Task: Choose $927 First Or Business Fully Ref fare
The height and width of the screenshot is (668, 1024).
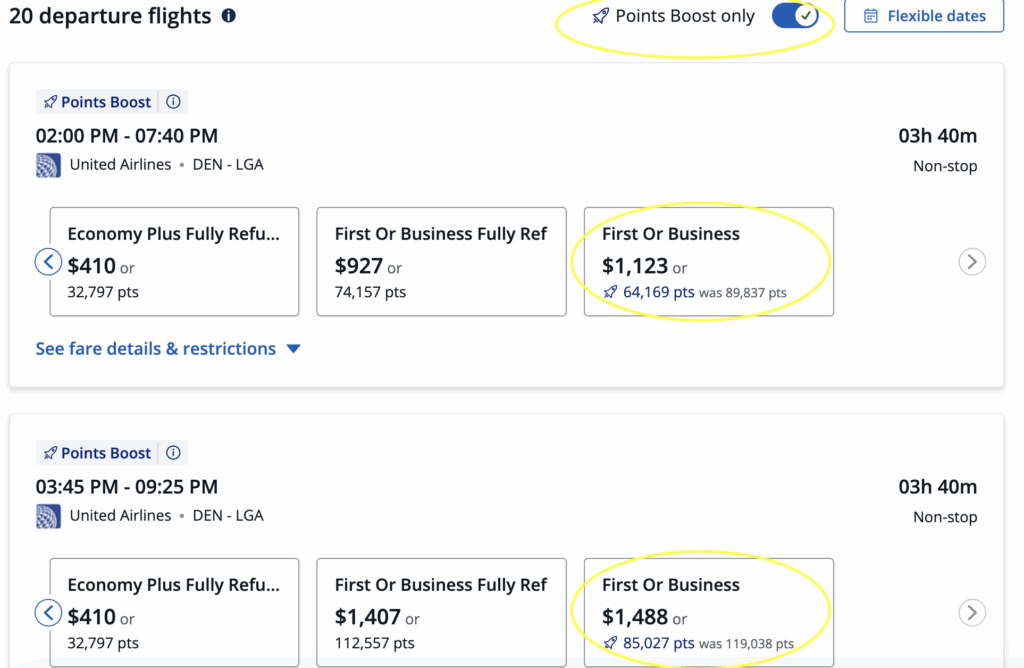Action: [x=441, y=262]
